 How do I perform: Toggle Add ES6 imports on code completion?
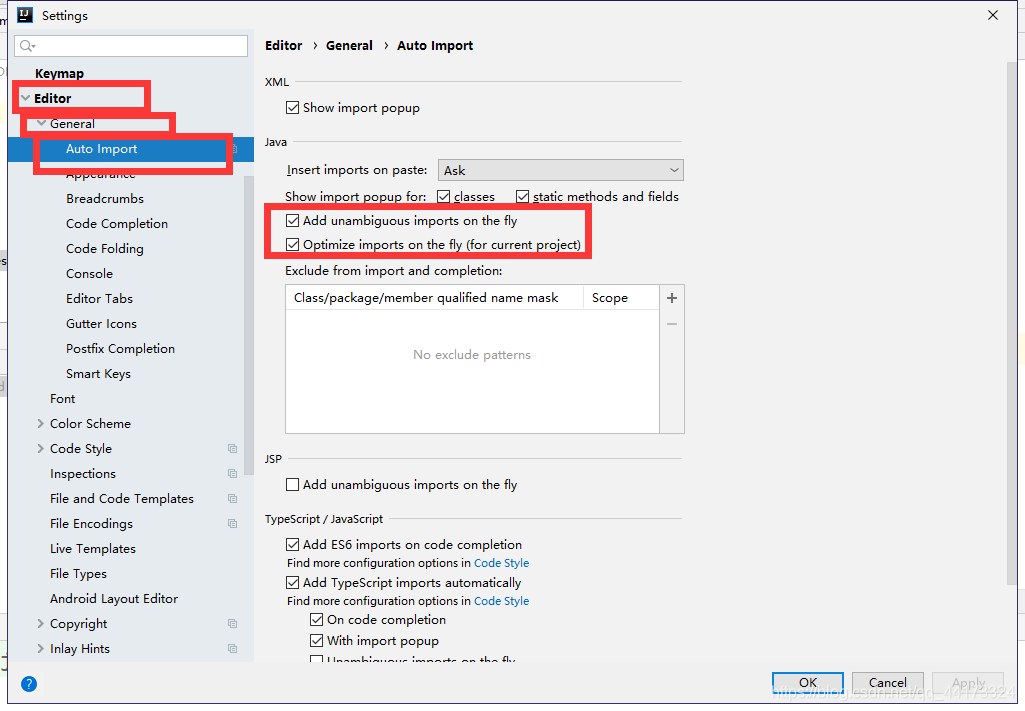point(292,544)
